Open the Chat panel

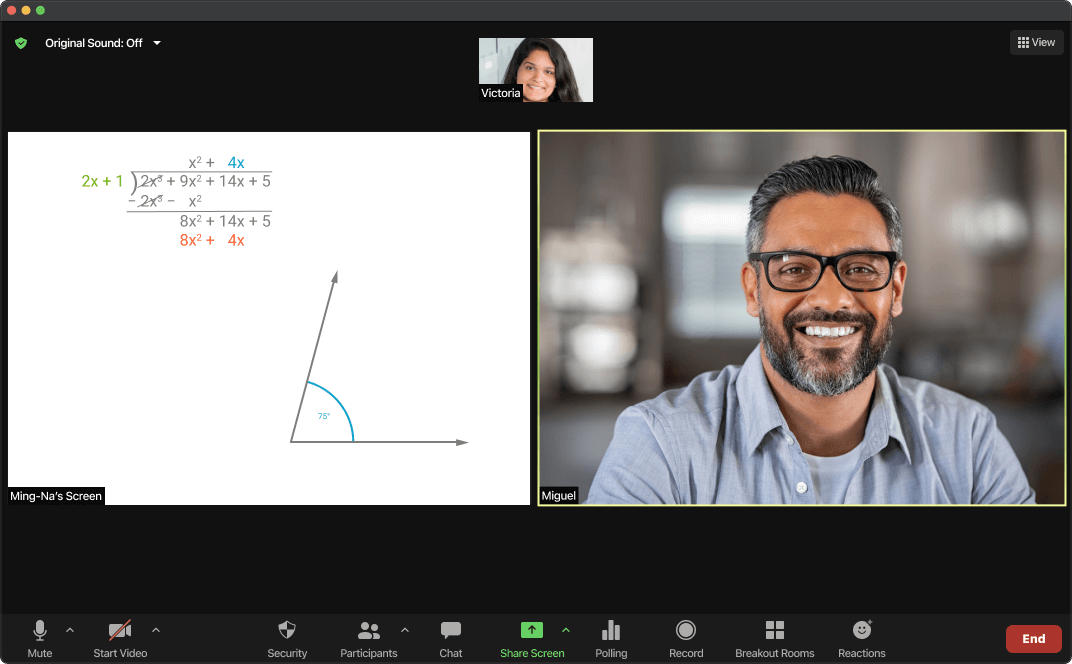click(x=451, y=639)
